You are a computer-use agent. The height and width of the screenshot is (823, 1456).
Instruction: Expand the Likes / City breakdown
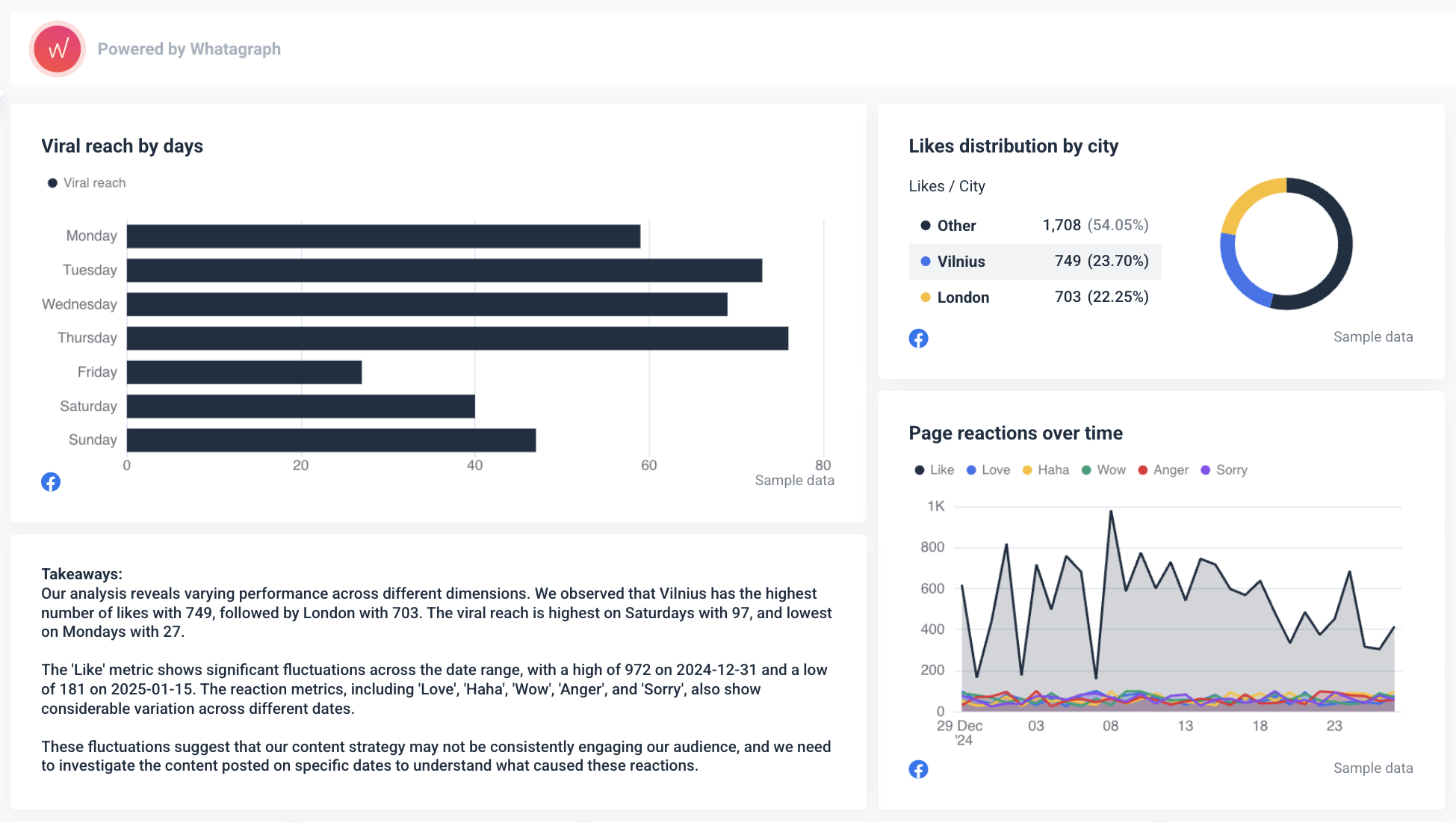click(947, 186)
